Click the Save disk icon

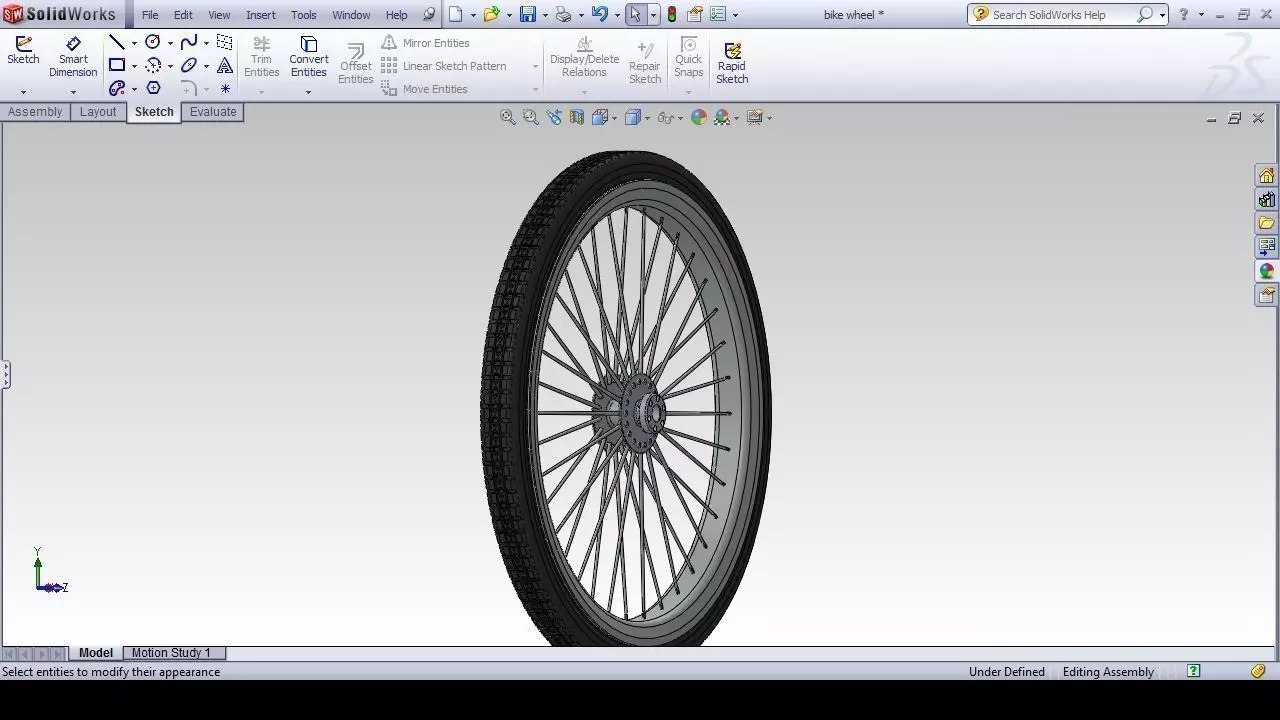point(528,14)
